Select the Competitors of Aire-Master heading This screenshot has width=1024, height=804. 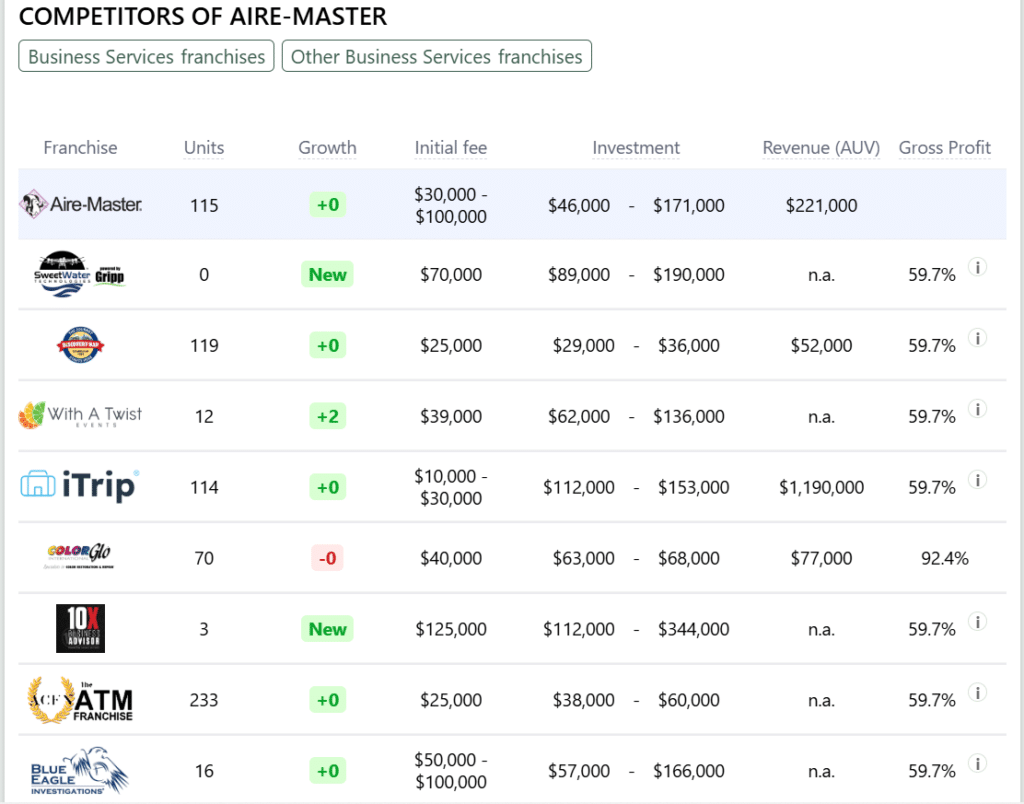(x=202, y=16)
